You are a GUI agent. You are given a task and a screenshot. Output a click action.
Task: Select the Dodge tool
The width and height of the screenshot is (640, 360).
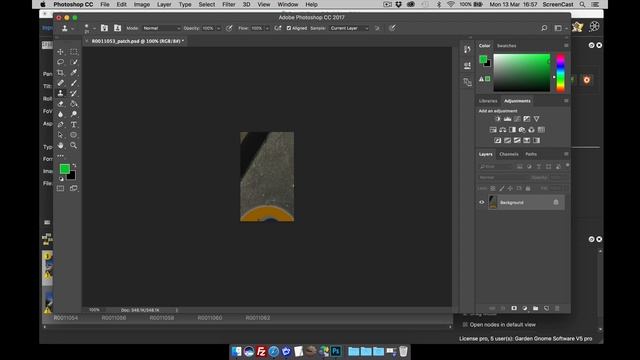coord(73,114)
